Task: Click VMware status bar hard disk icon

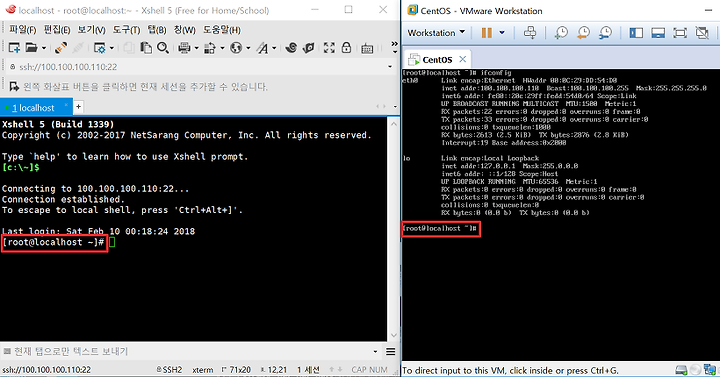Action: pyautogui.click(x=681, y=370)
